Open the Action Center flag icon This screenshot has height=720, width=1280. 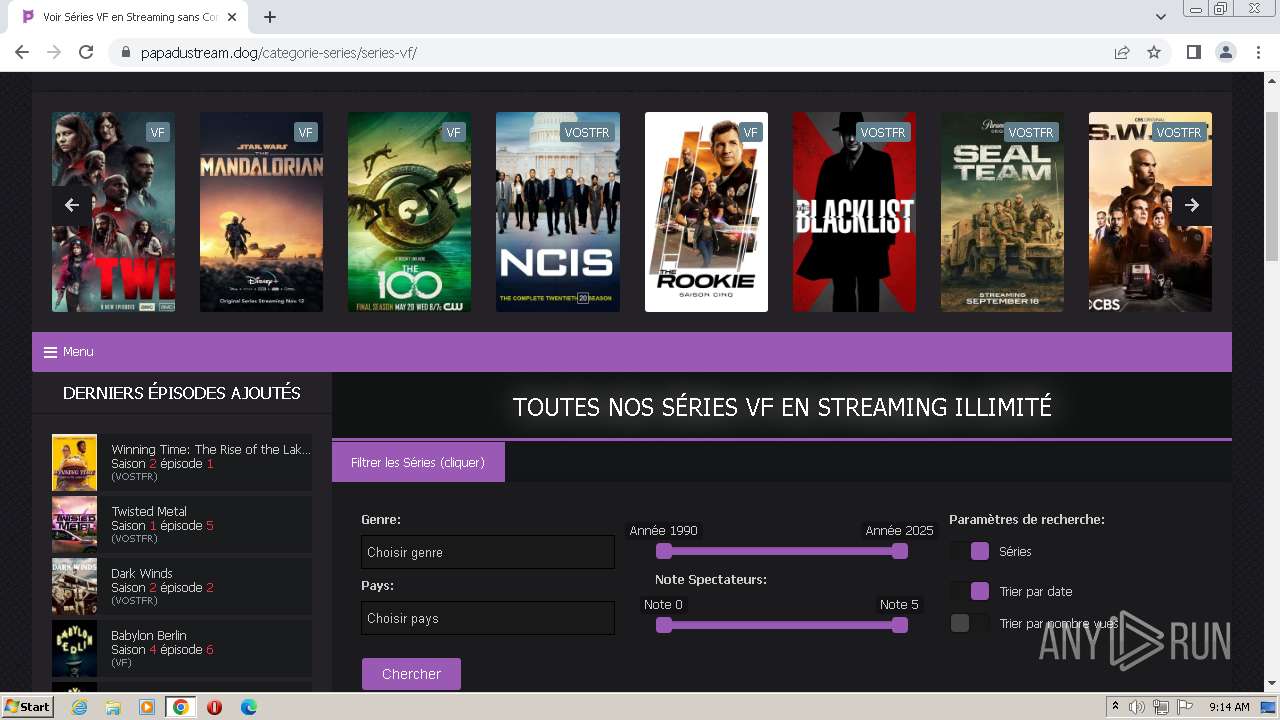pyautogui.click(x=1185, y=707)
